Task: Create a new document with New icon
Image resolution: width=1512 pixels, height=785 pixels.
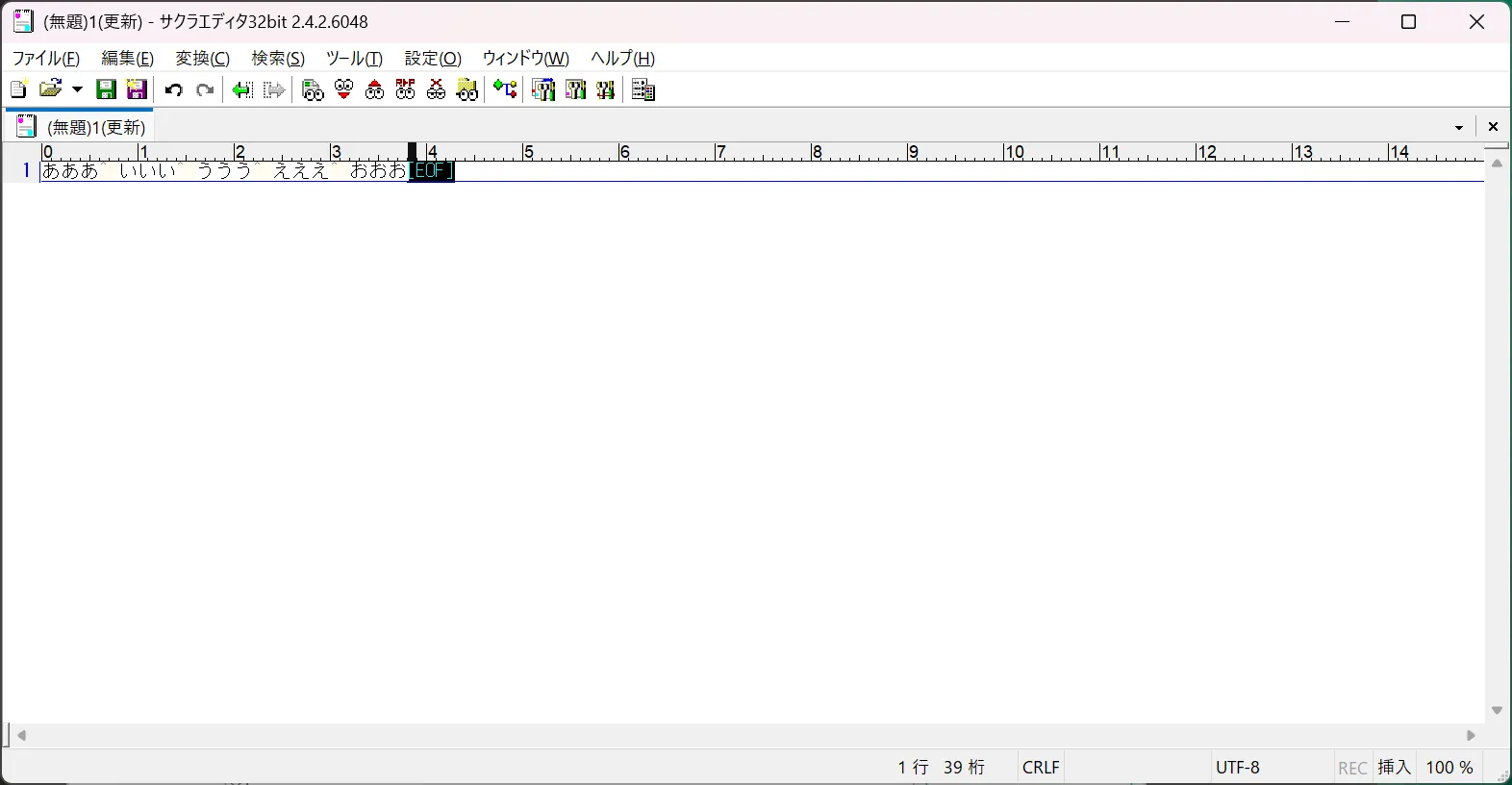Action: 18,89
